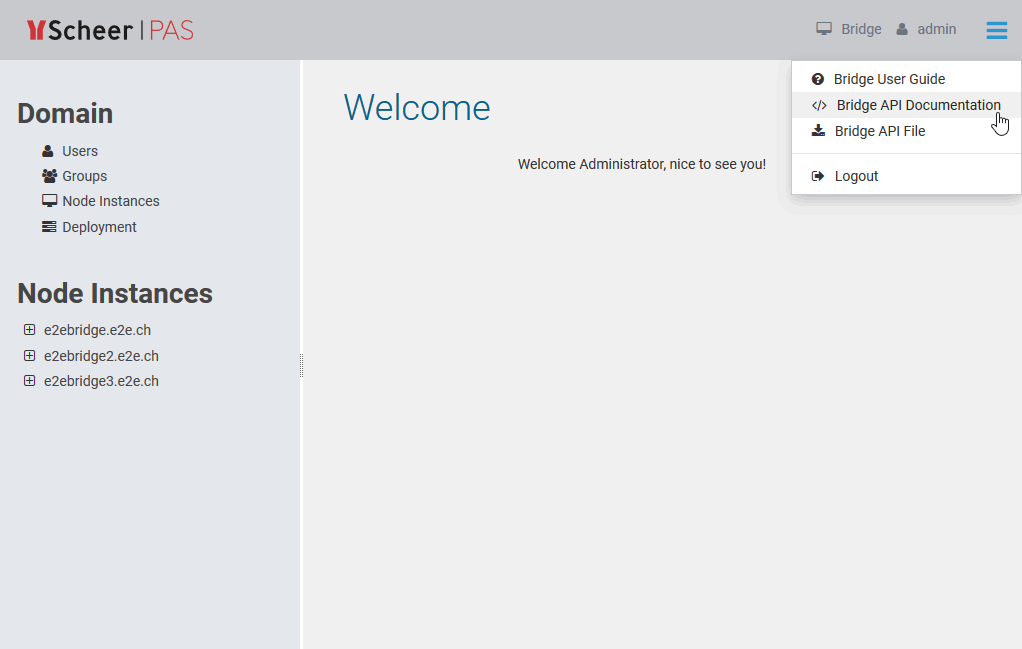Open the hamburger menu in top right
Viewport: 1022px width, 649px height.
coord(996,29)
